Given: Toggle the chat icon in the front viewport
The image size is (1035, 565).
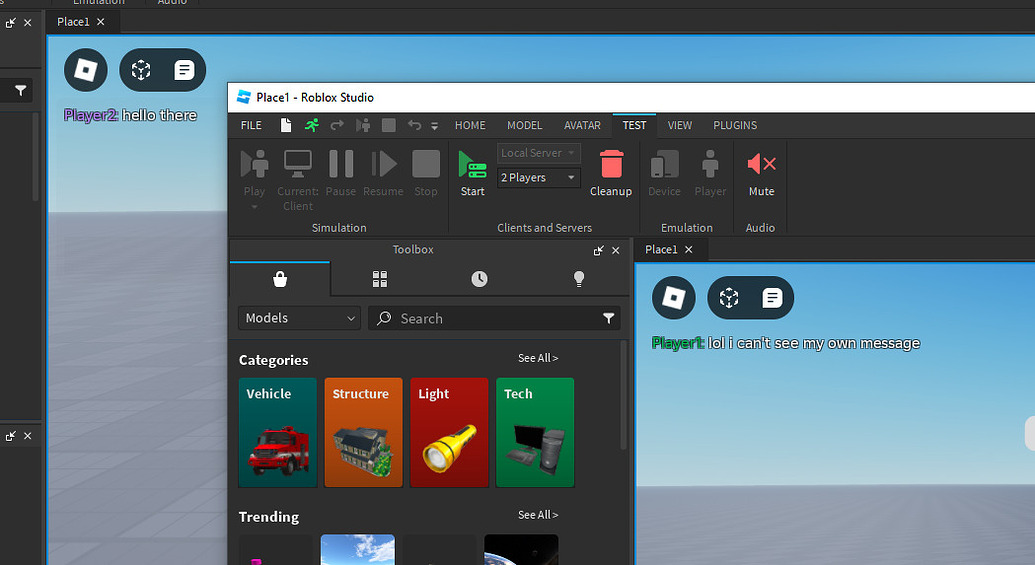Looking at the screenshot, I should tap(772, 298).
